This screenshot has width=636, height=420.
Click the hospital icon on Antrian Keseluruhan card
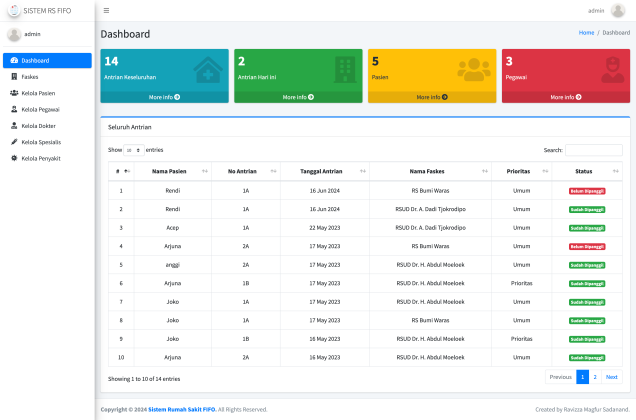click(x=207, y=70)
